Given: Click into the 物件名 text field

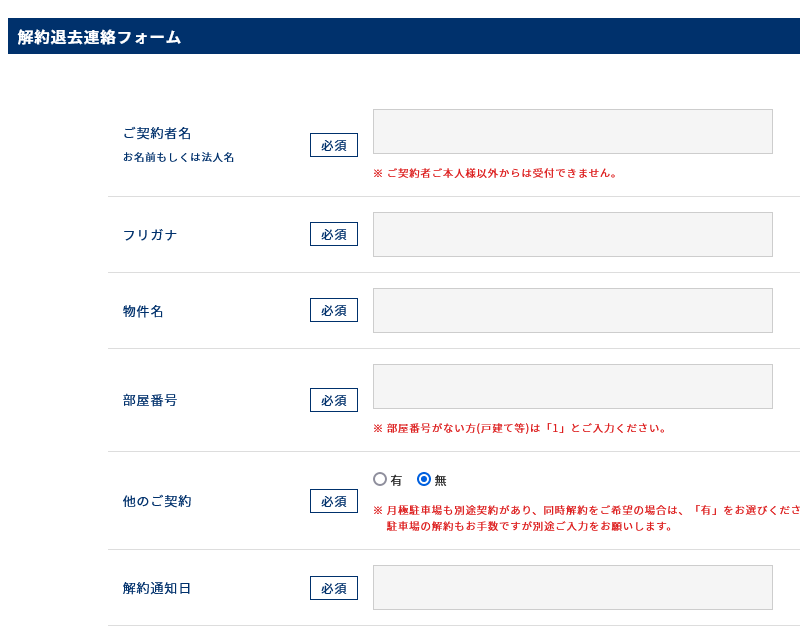Looking at the screenshot, I should (x=572, y=310).
